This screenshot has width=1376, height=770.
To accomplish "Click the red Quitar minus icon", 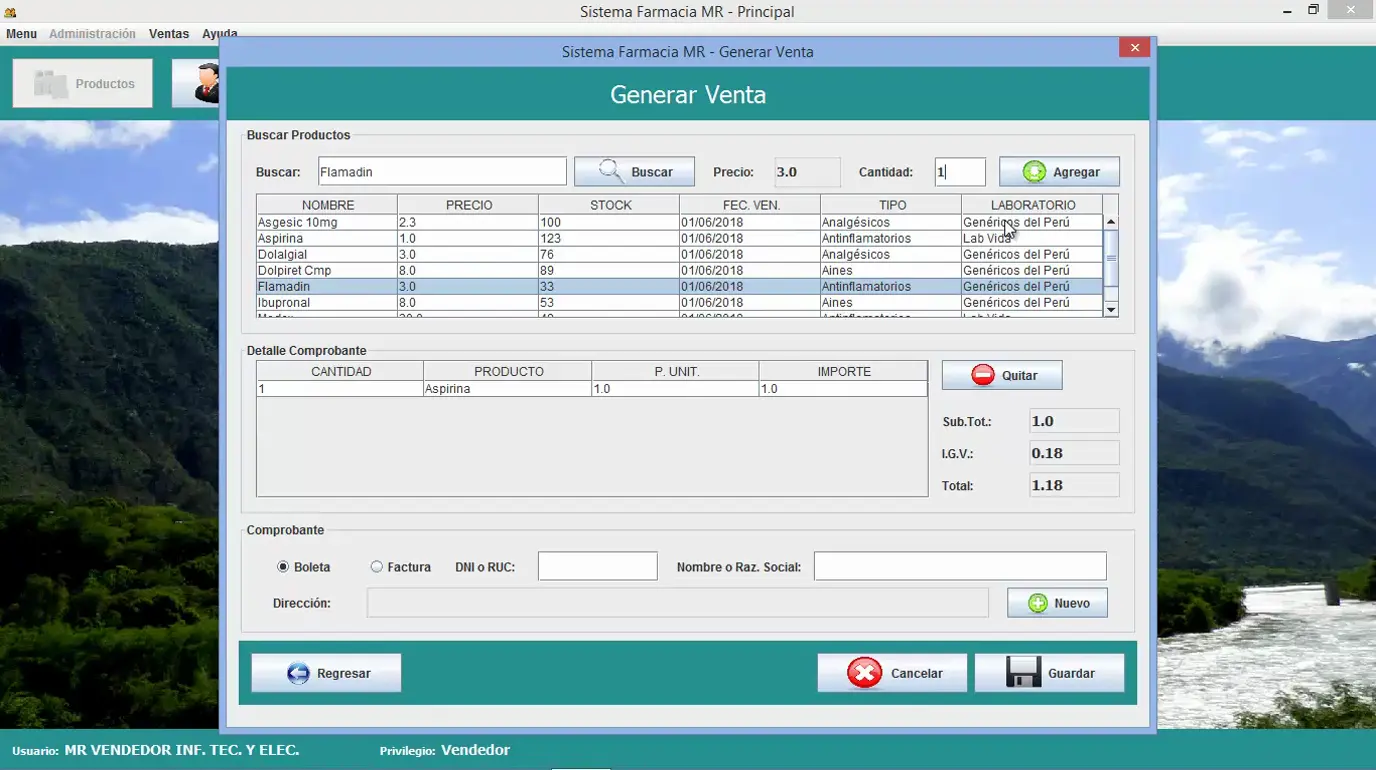I will click(x=983, y=375).
